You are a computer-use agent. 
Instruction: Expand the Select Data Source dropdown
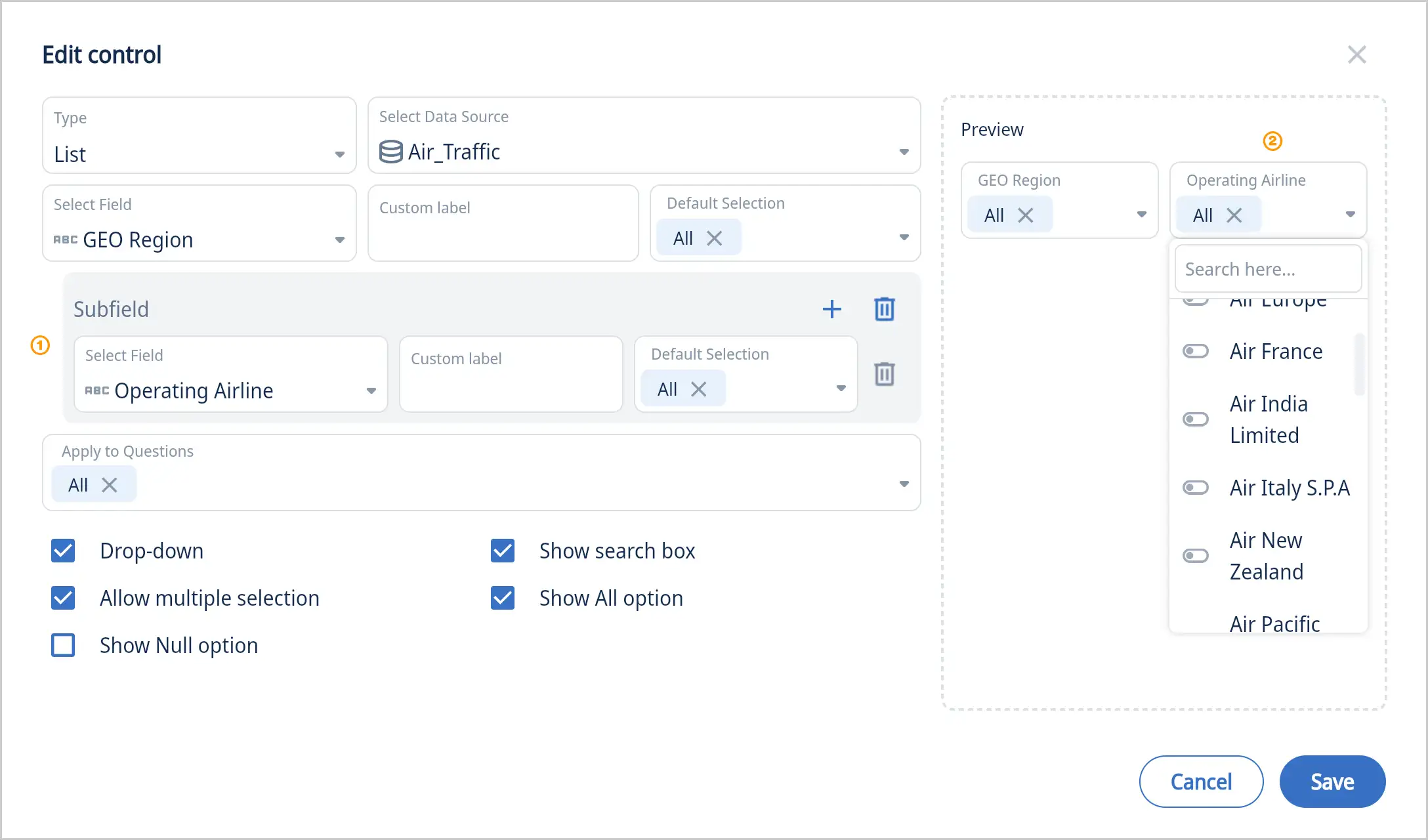904,152
